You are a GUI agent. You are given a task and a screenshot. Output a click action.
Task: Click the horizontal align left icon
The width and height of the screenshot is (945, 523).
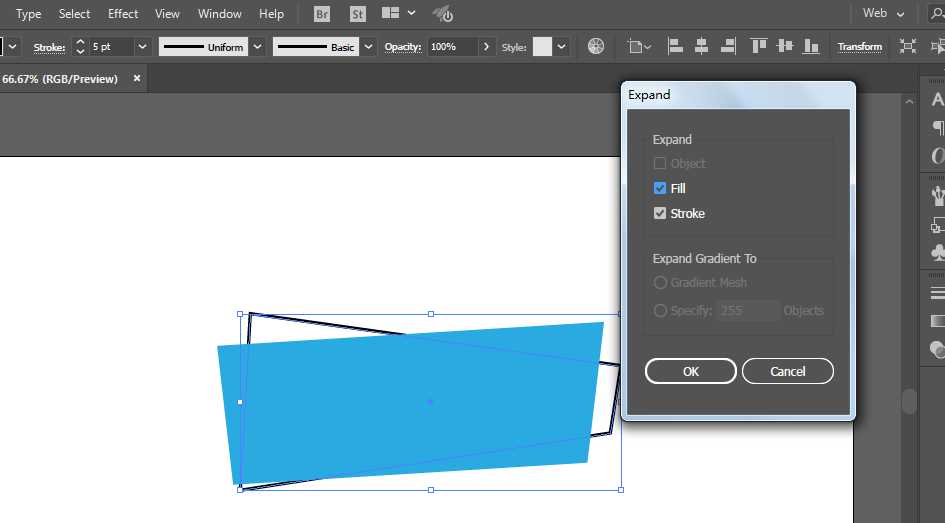click(x=675, y=46)
